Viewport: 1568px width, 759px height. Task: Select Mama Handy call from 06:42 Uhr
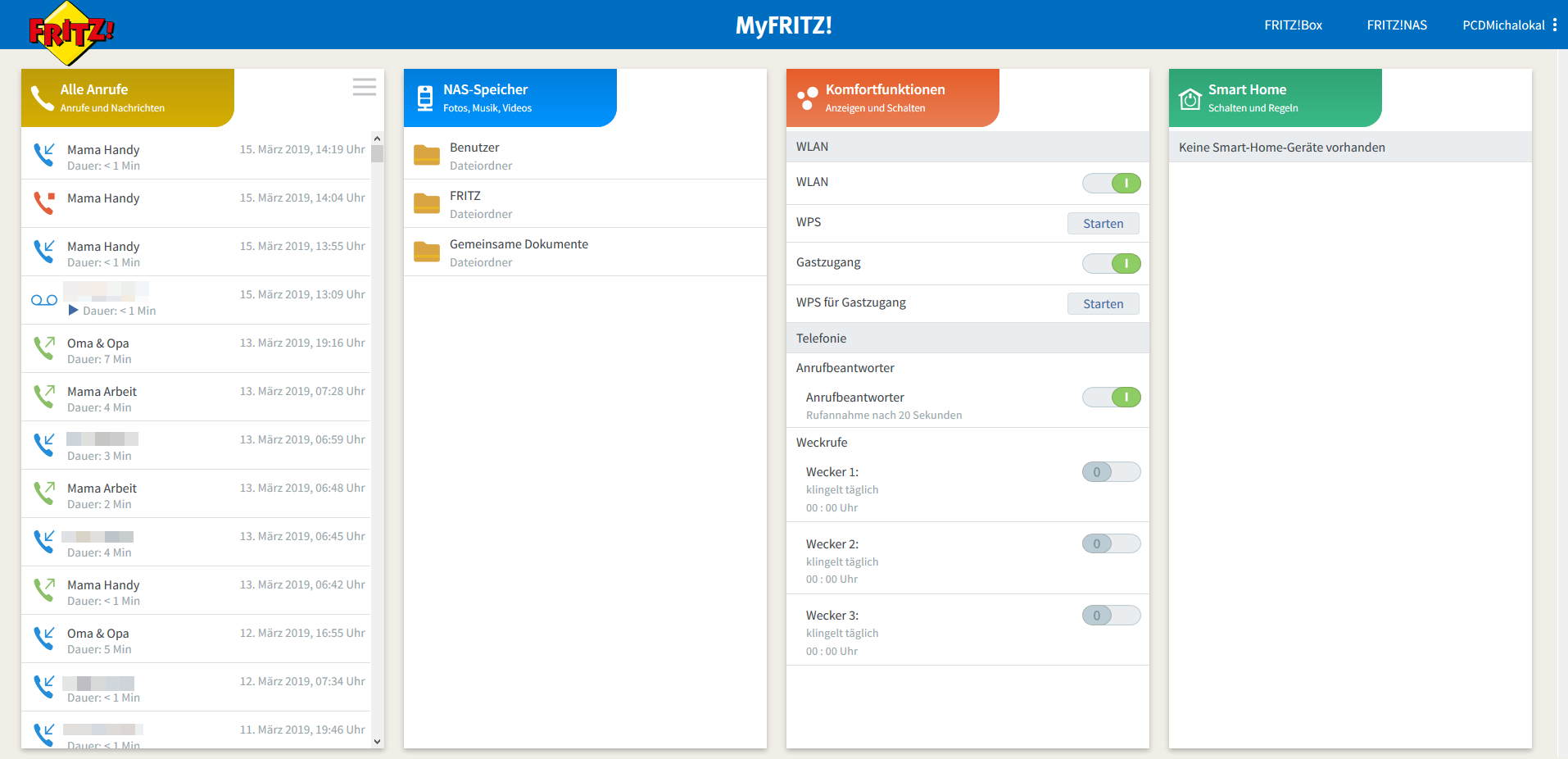197,590
